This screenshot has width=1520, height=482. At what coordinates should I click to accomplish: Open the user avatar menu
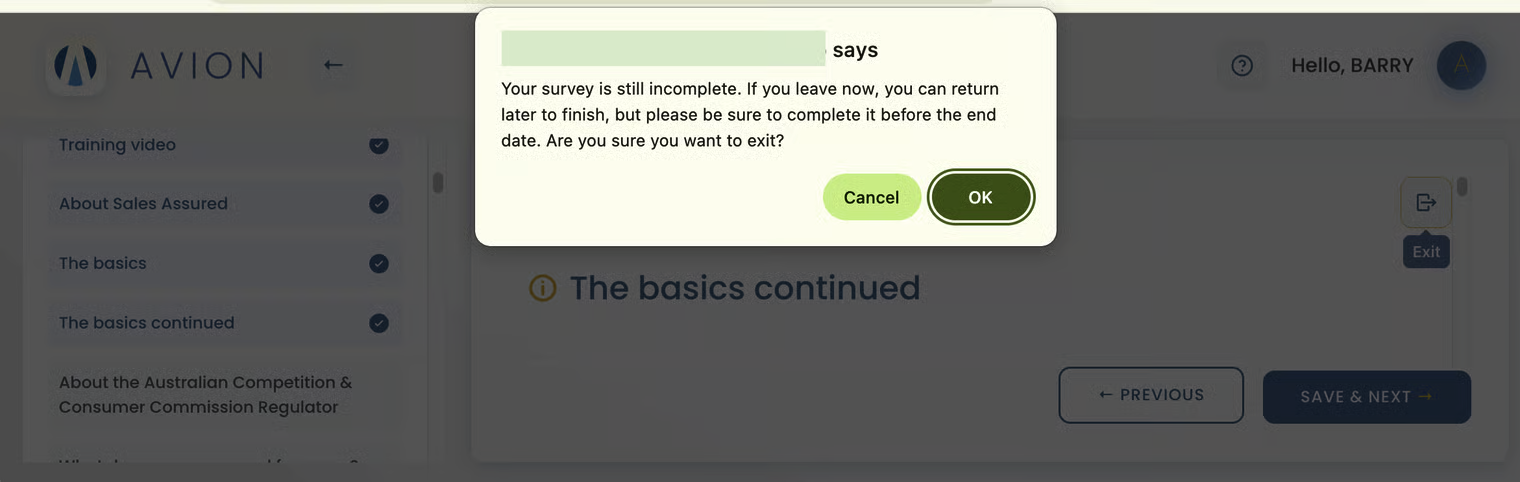(x=1461, y=66)
